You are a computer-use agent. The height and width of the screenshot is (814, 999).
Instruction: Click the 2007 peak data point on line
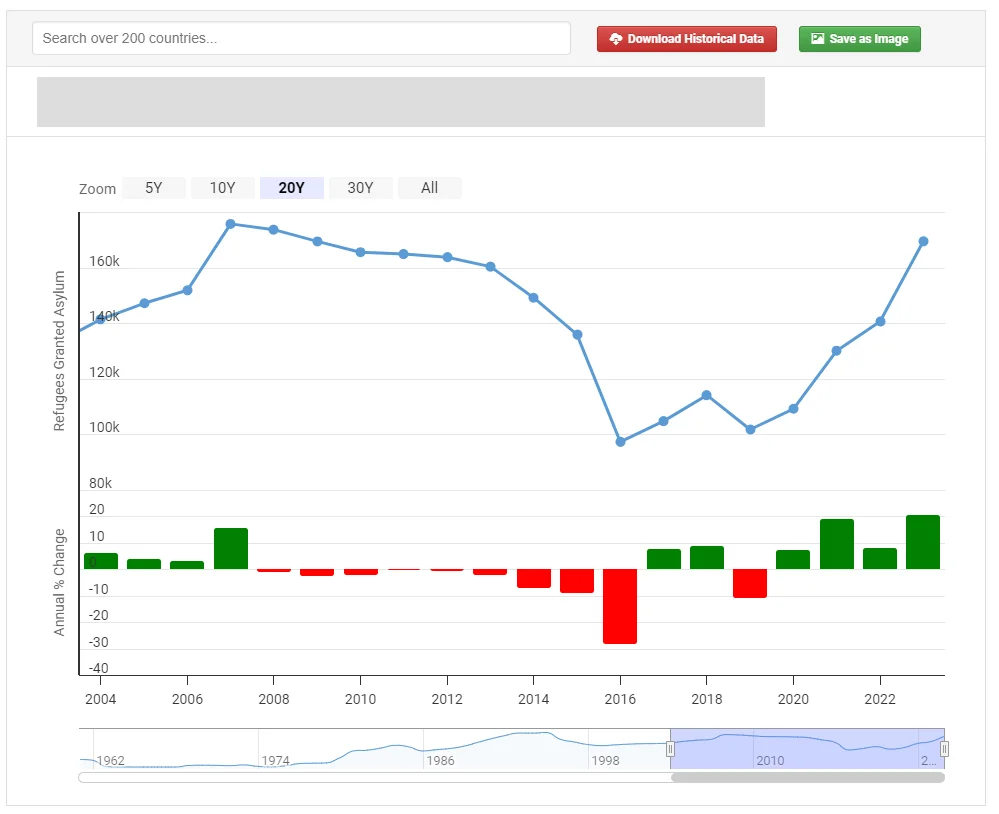click(230, 224)
